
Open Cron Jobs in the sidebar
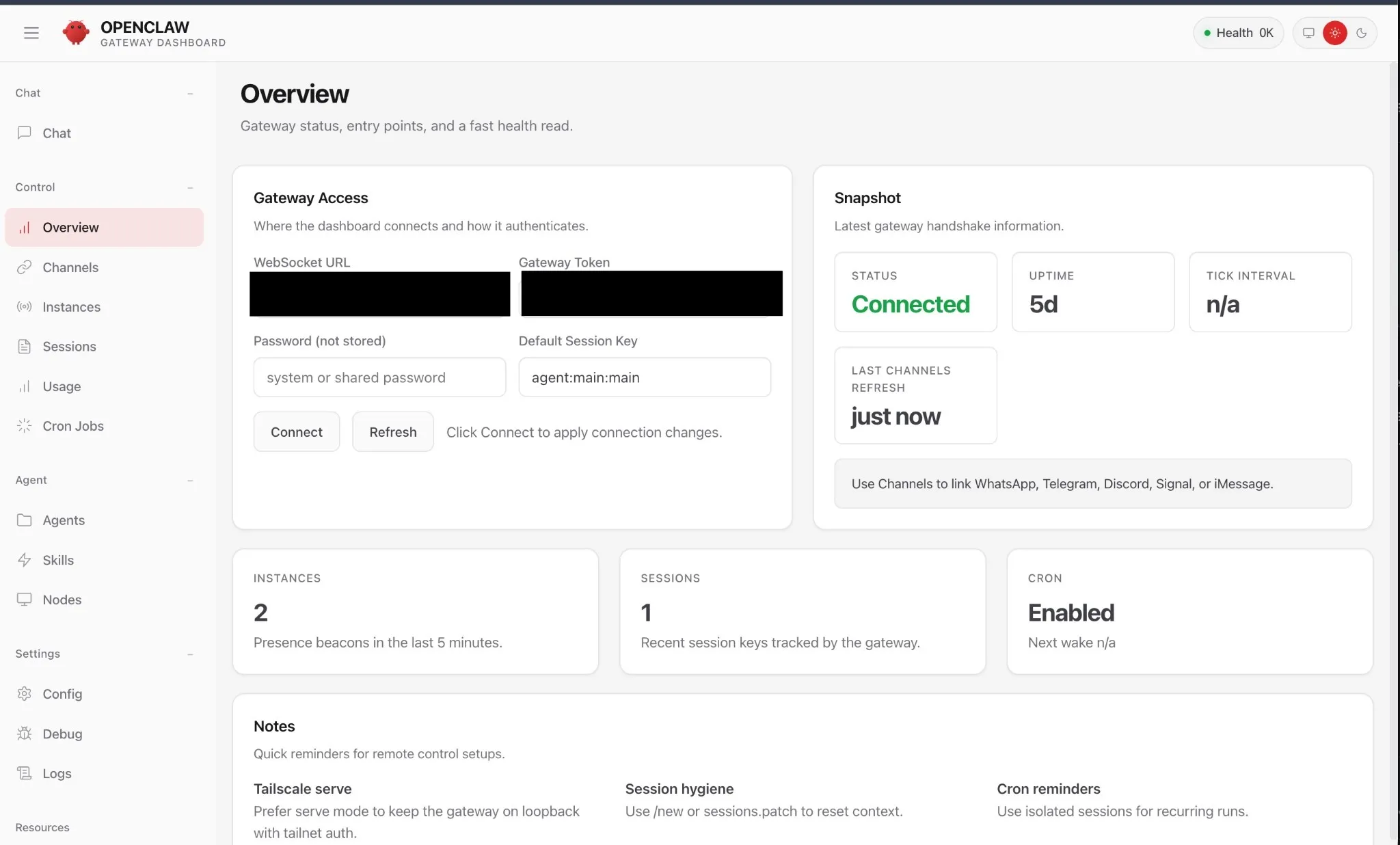104,426
